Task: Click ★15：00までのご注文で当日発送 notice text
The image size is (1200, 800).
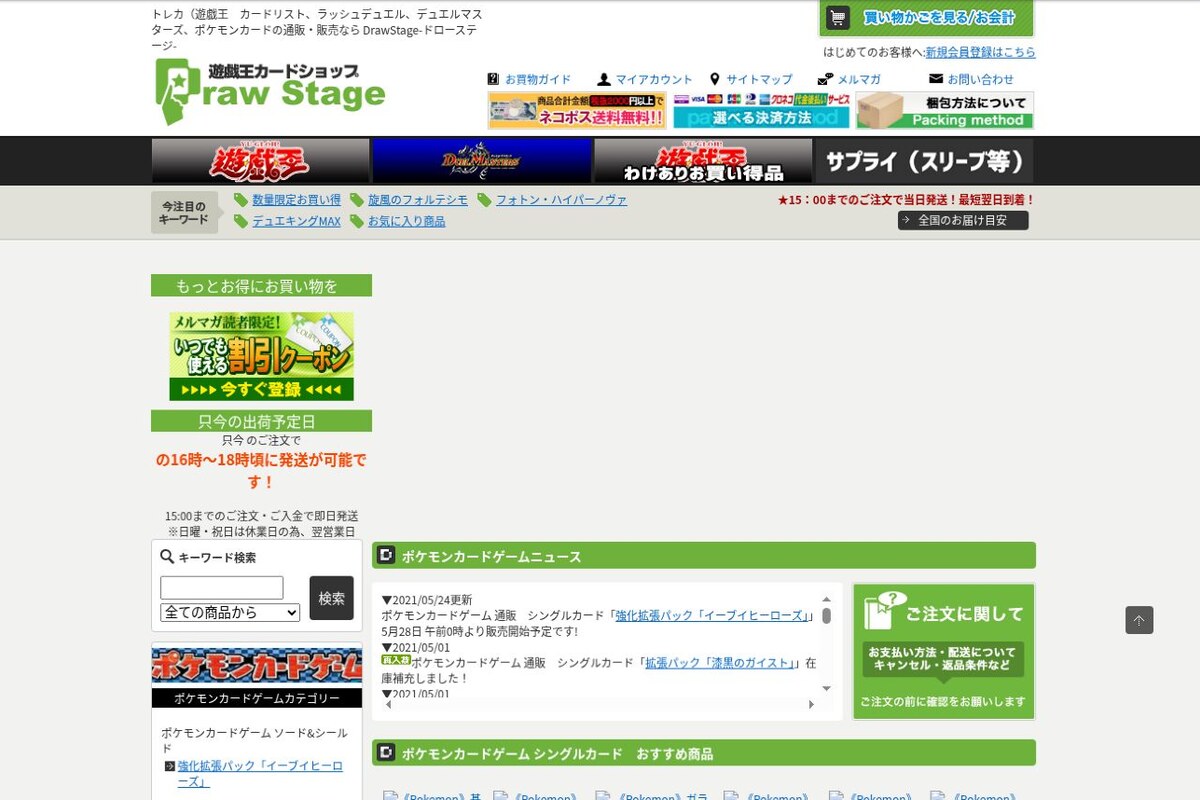Action: coord(906,200)
